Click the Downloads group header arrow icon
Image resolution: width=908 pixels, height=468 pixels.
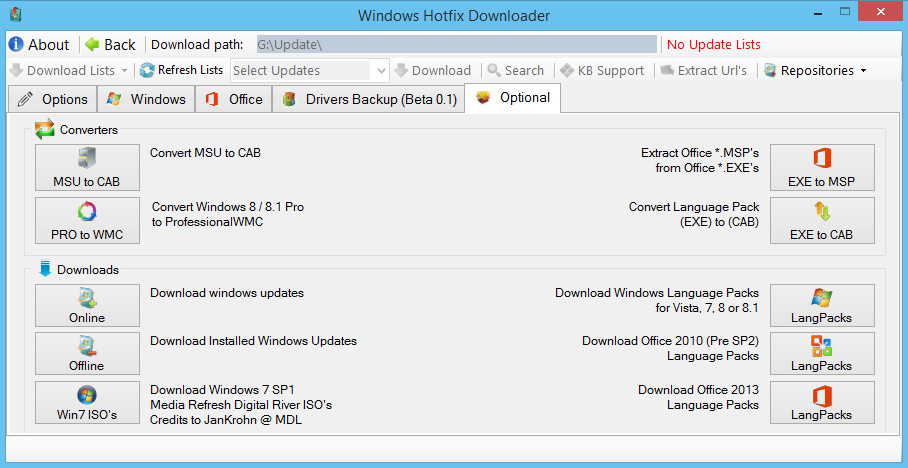coord(45,268)
